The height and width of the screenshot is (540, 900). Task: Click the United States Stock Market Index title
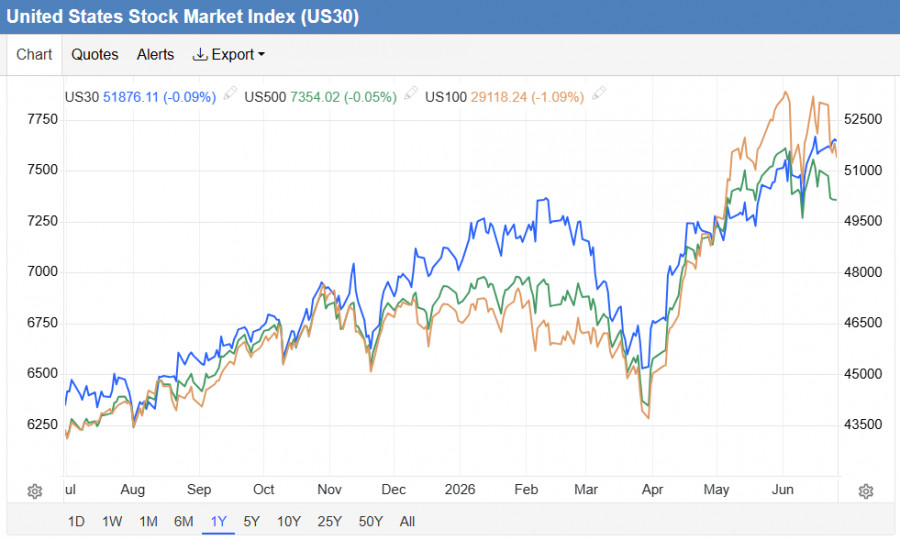(183, 16)
